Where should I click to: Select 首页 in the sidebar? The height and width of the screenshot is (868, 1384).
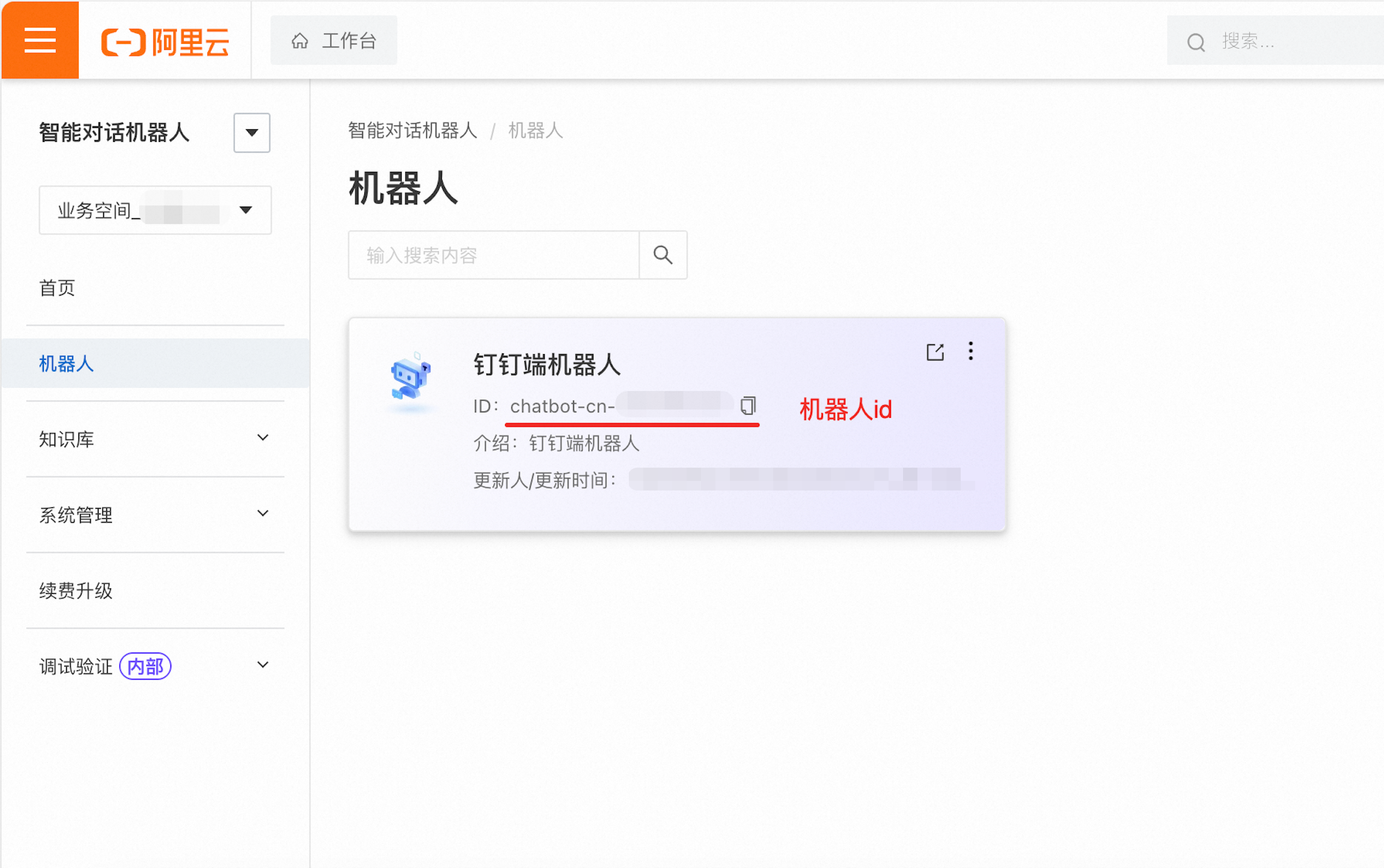pyautogui.click(x=155, y=288)
